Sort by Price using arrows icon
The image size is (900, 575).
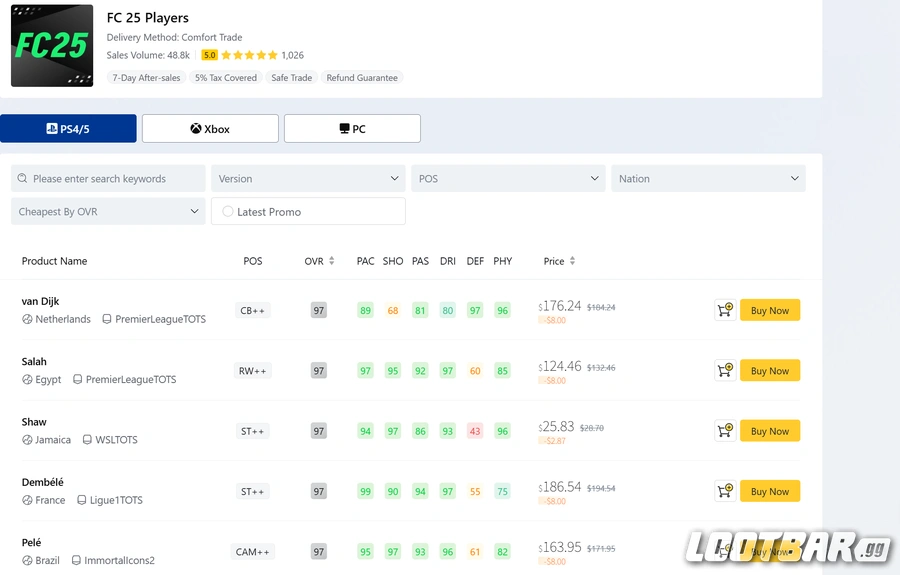pos(572,261)
